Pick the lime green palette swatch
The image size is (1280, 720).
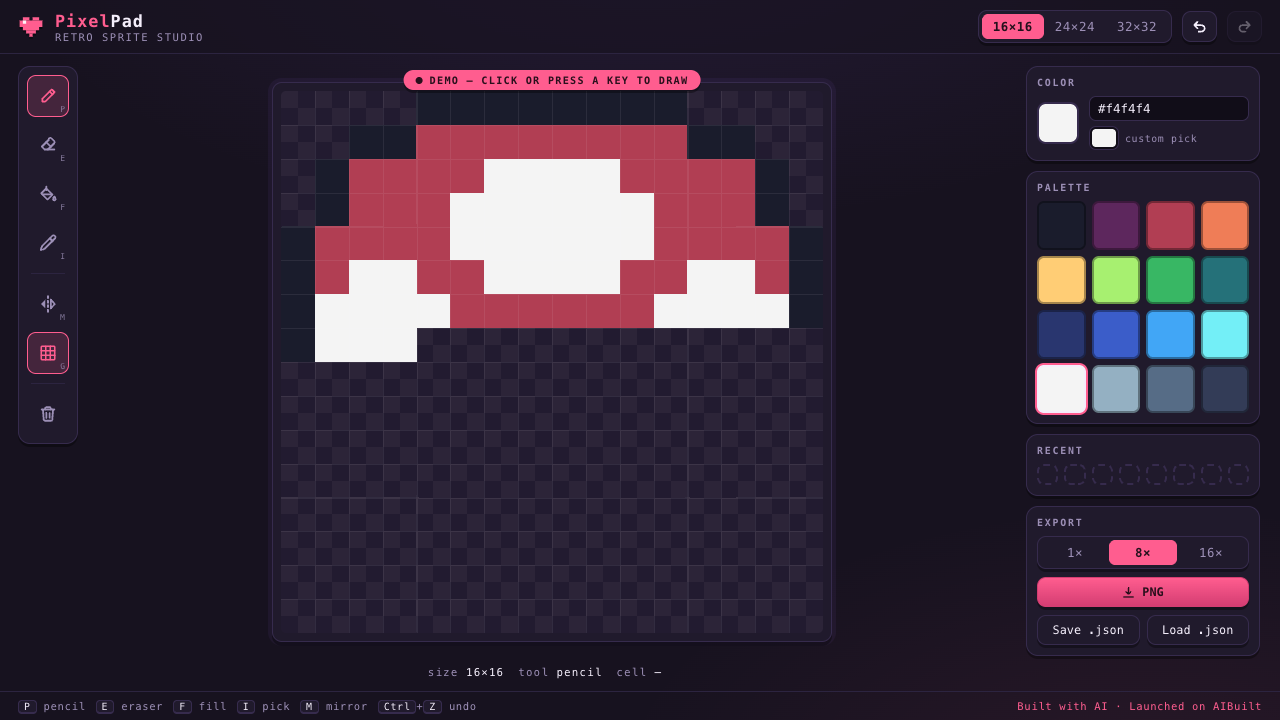(x=1116, y=280)
